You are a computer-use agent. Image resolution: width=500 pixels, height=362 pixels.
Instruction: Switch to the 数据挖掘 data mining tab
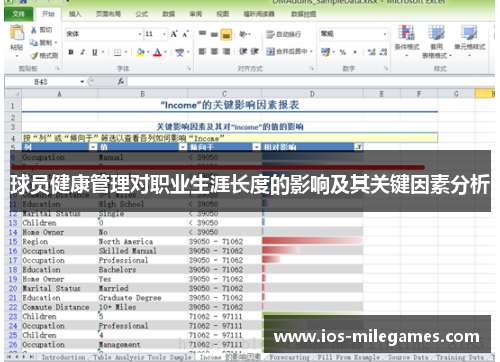(303, 14)
